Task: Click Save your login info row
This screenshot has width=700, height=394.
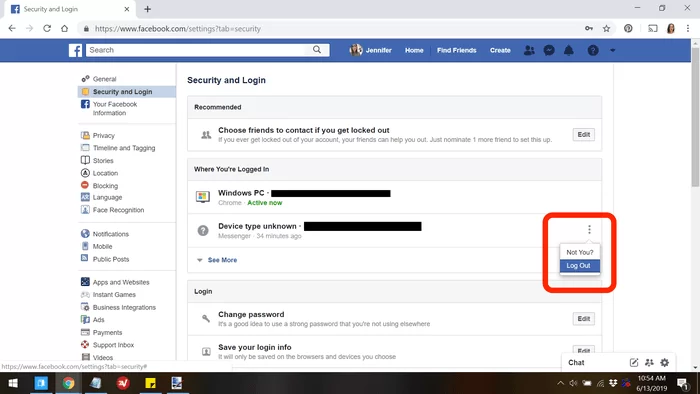Action: [x=394, y=352]
